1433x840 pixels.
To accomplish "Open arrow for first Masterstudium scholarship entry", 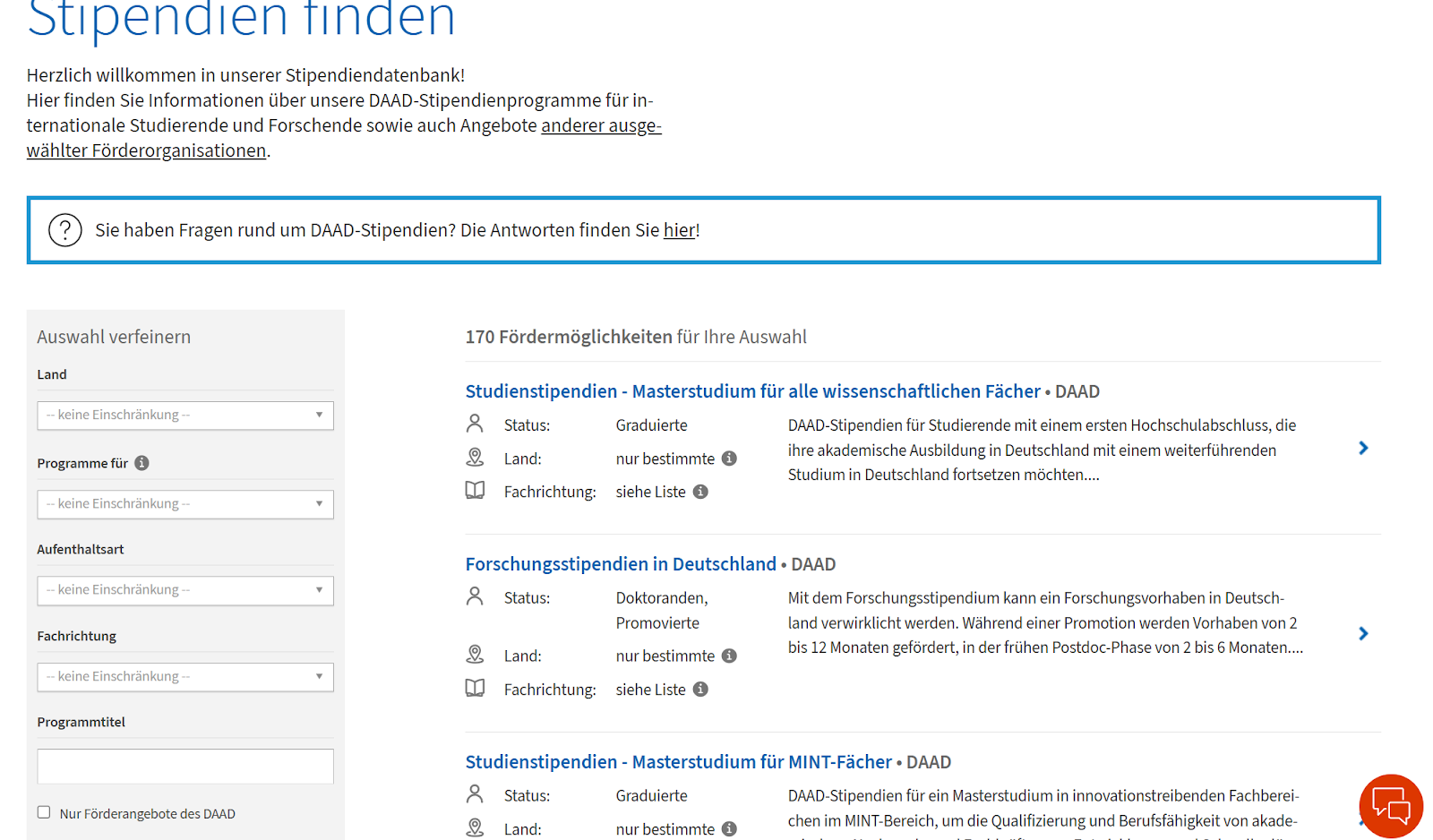I will click(x=1363, y=448).
